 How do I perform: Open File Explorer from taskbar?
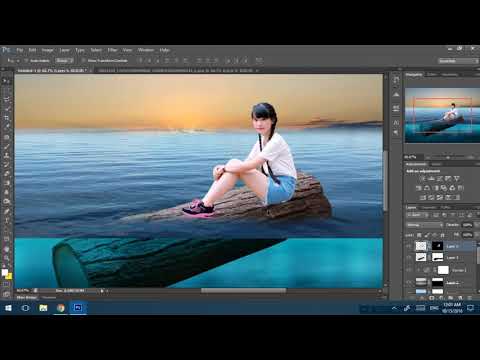click(43, 308)
